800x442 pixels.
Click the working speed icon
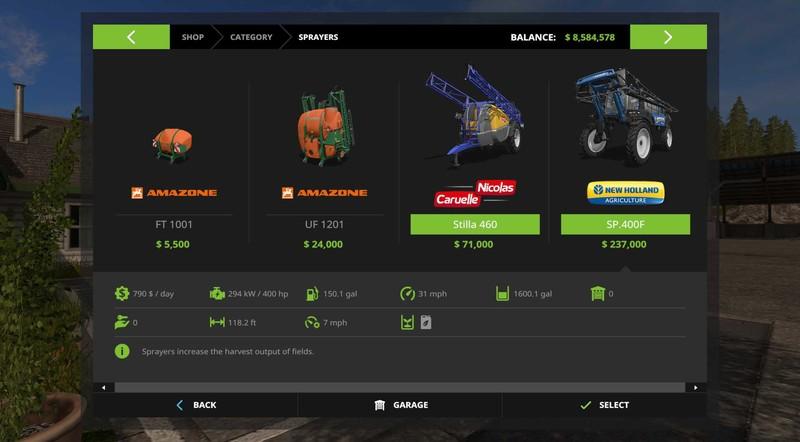pos(312,323)
